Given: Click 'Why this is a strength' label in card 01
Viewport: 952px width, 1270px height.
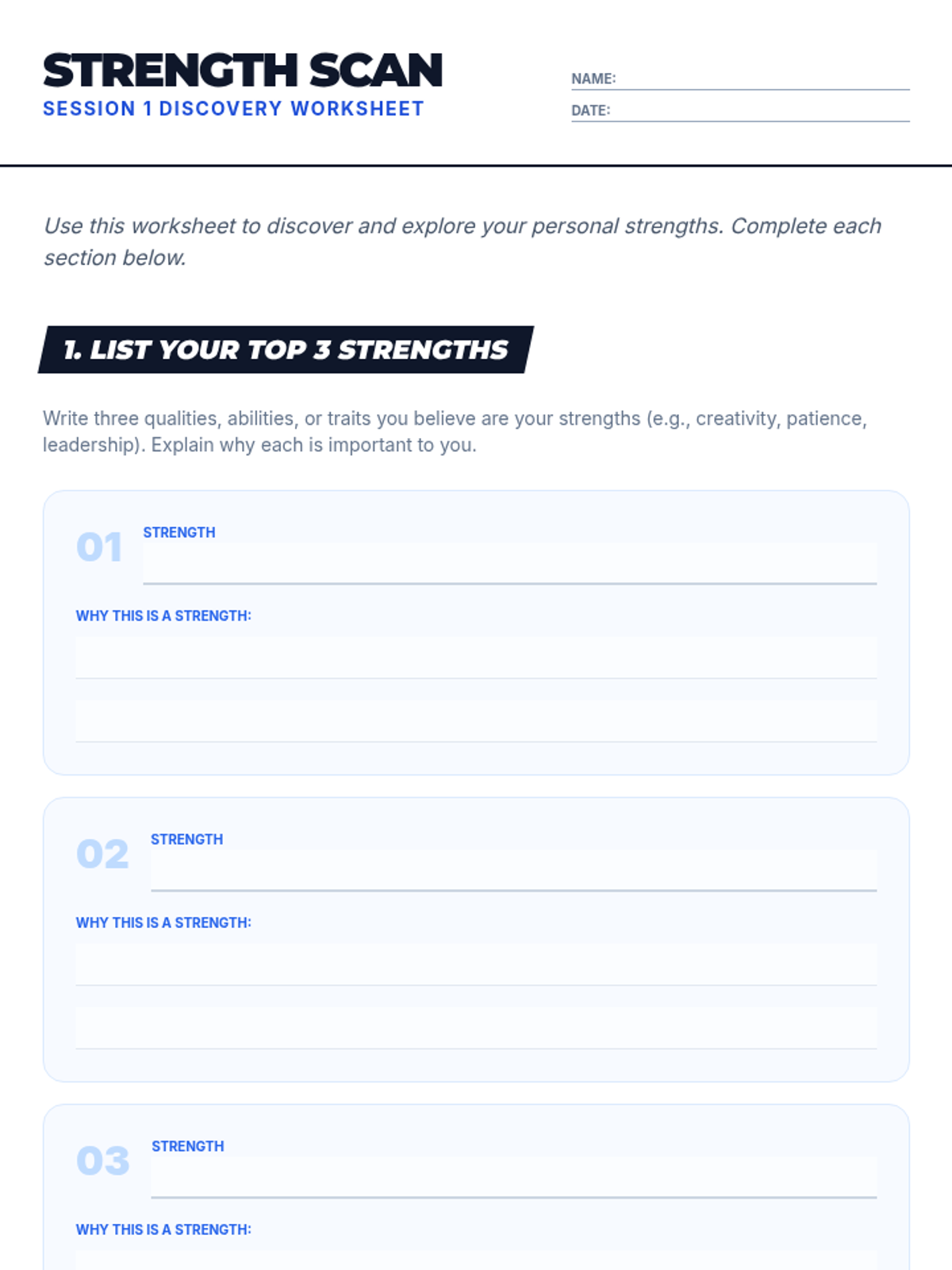Looking at the screenshot, I should (163, 616).
